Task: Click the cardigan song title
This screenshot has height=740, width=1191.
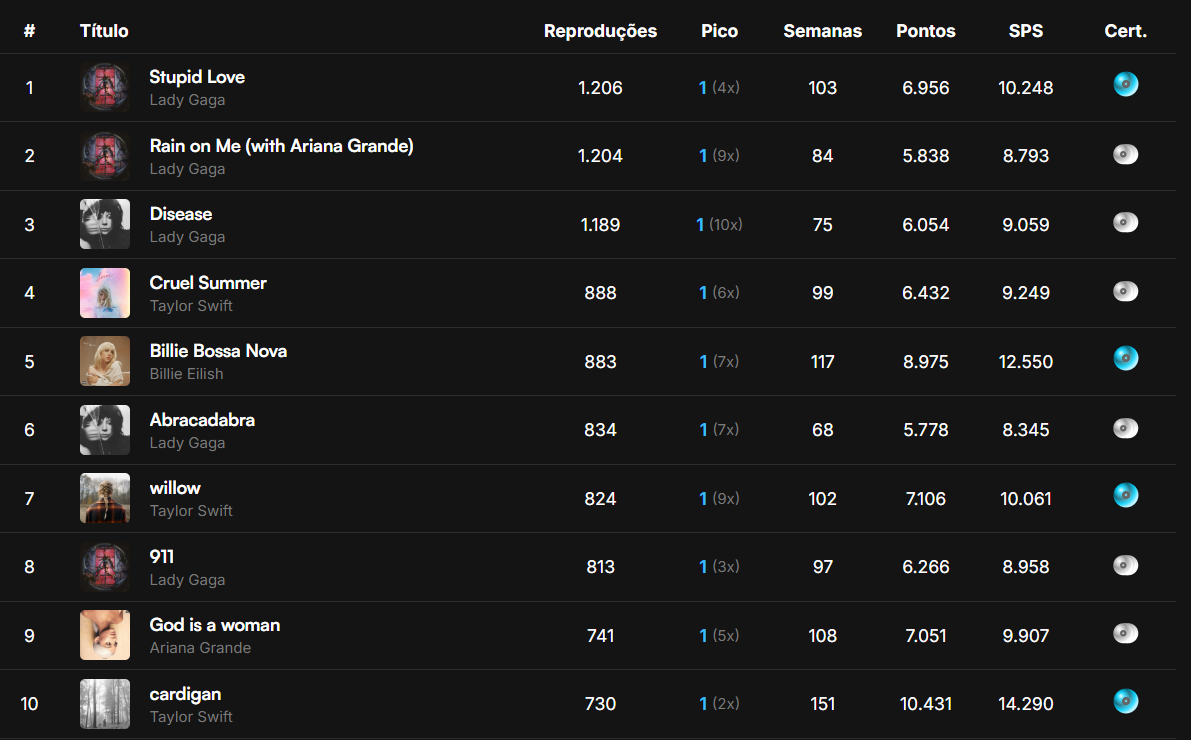Action: point(185,694)
